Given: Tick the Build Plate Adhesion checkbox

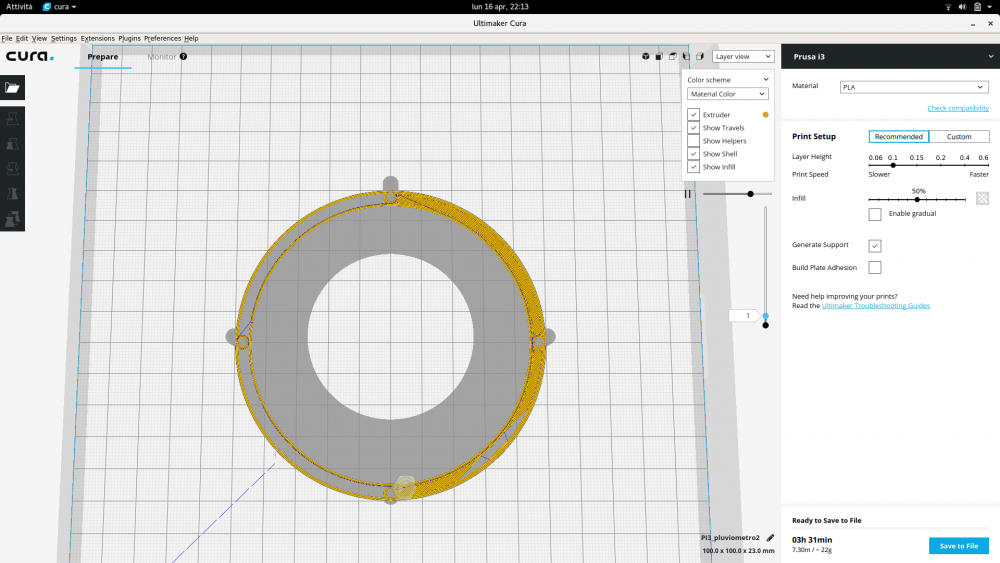Looking at the screenshot, I should [x=875, y=267].
